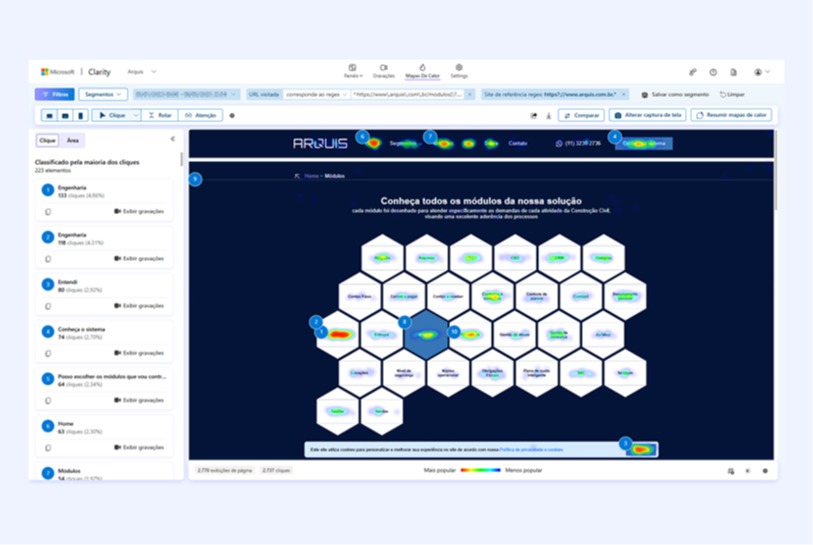Click heatmap marker 10 on hexagon
Viewport: 813px width, 545px height.
pos(454,331)
